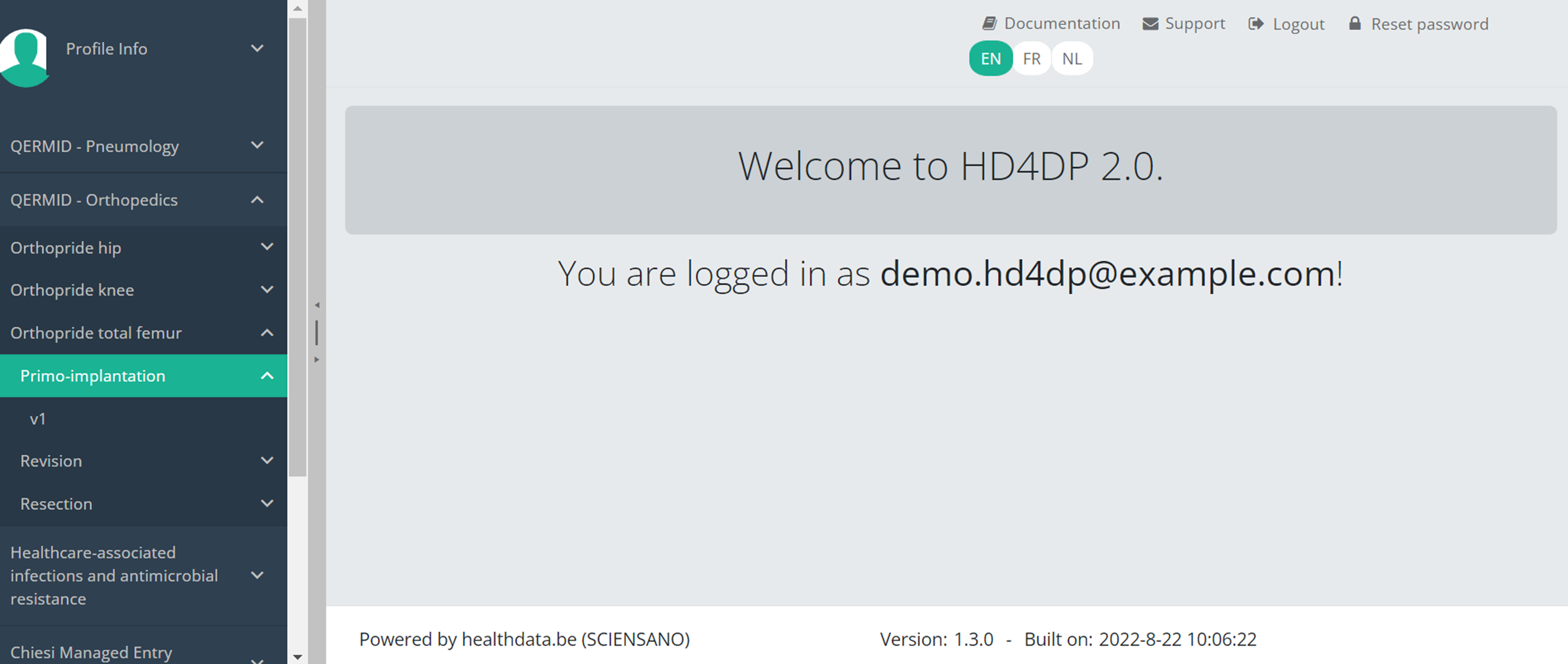Viewport: 1568px width, 664px height.
Task: Click the Logout arrow icon
Action: pos(1256,24)
